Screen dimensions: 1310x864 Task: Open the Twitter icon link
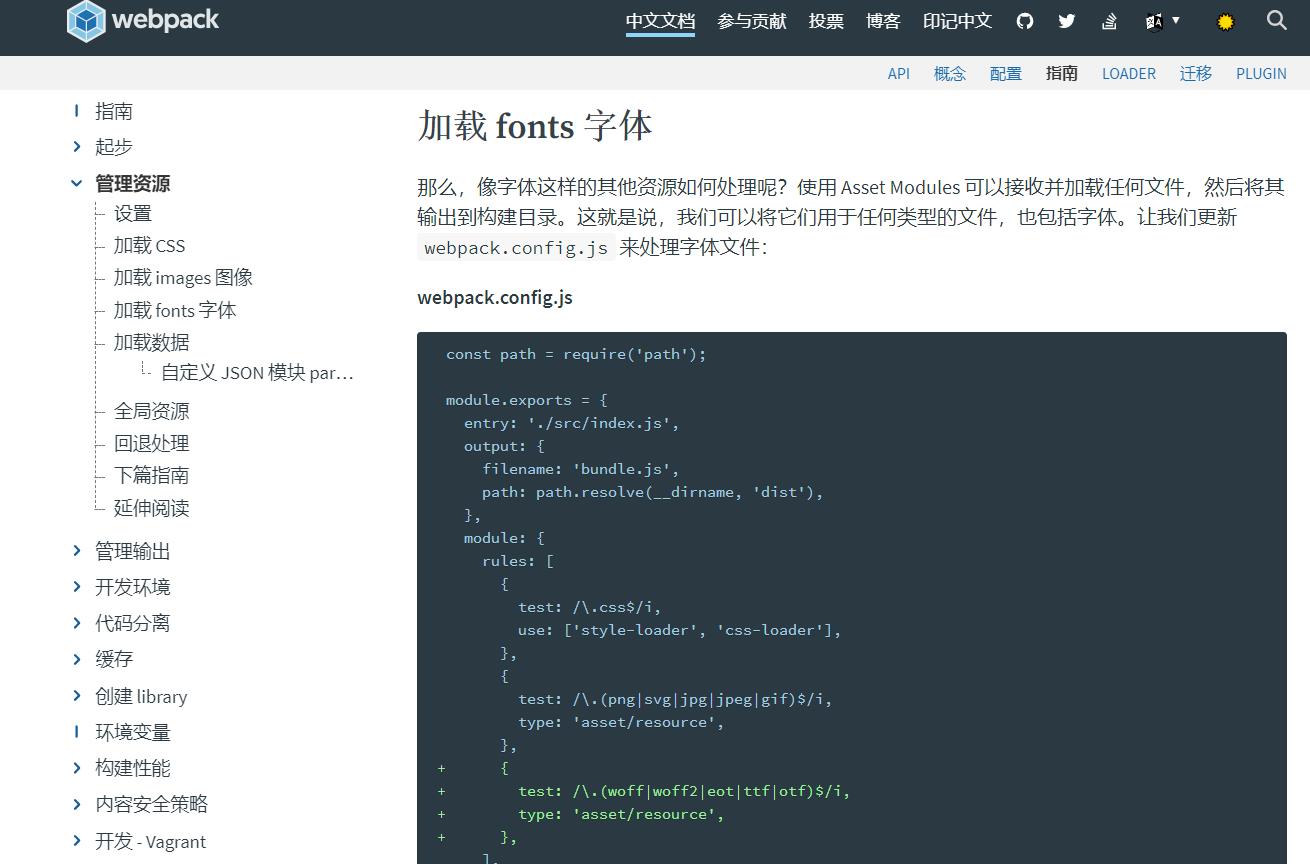point(1067,21)
